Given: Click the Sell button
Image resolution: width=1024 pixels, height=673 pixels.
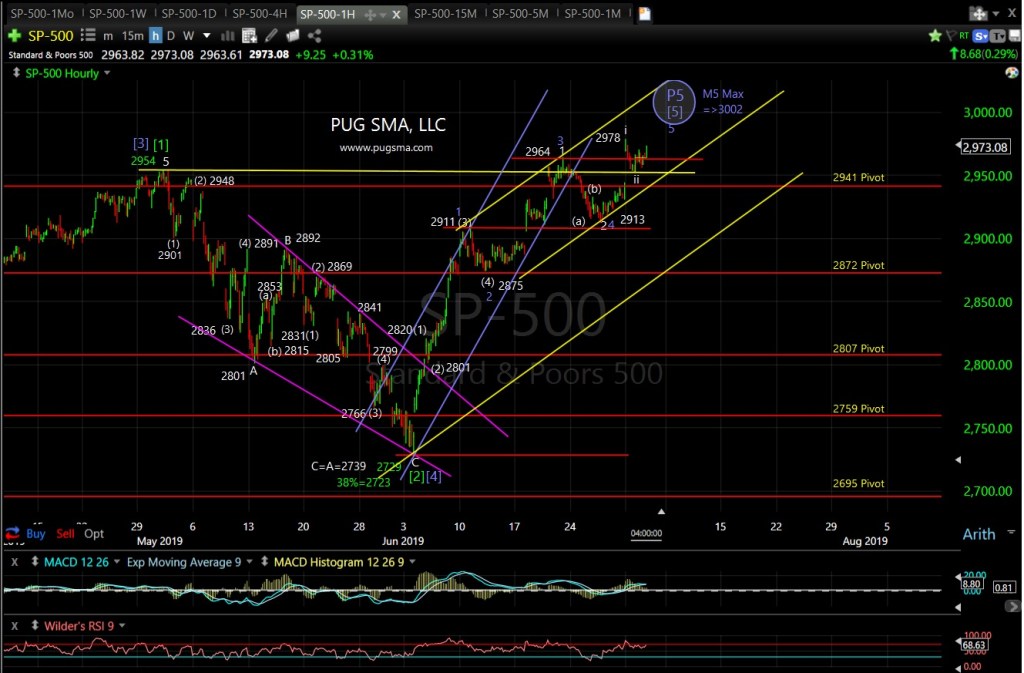Looking at the screenshot, I should pyautogui.click(x=65, y=533).
